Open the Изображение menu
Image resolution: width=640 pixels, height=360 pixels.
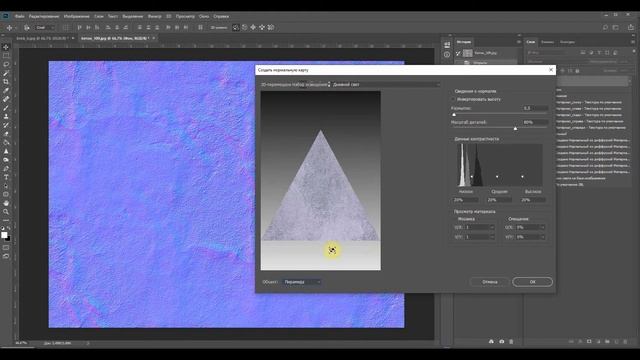[x=76, y=16]
